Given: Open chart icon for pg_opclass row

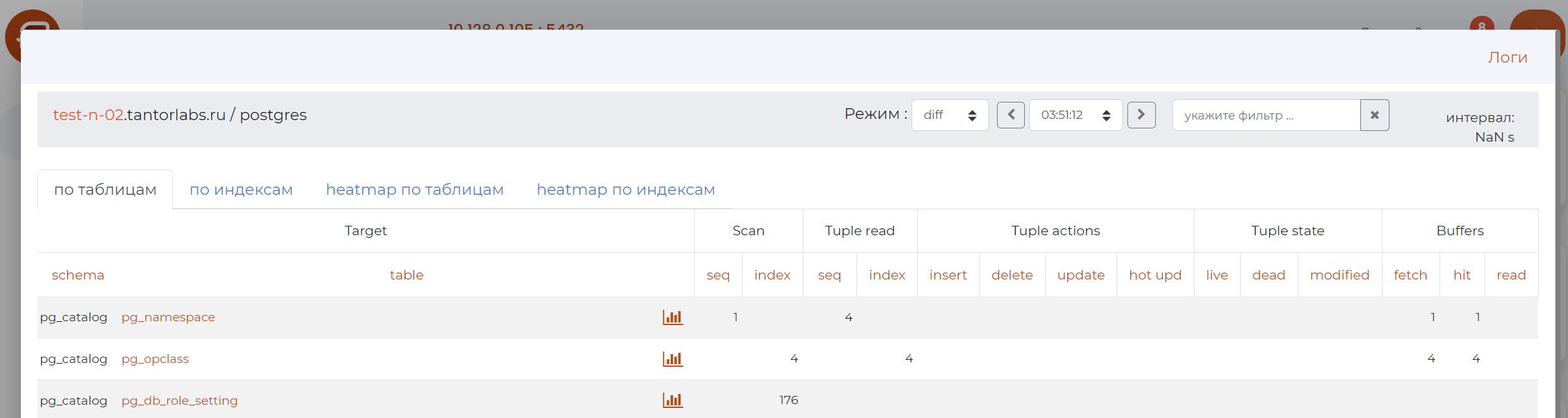Looking at the screenshot, I should click(672, 359).
